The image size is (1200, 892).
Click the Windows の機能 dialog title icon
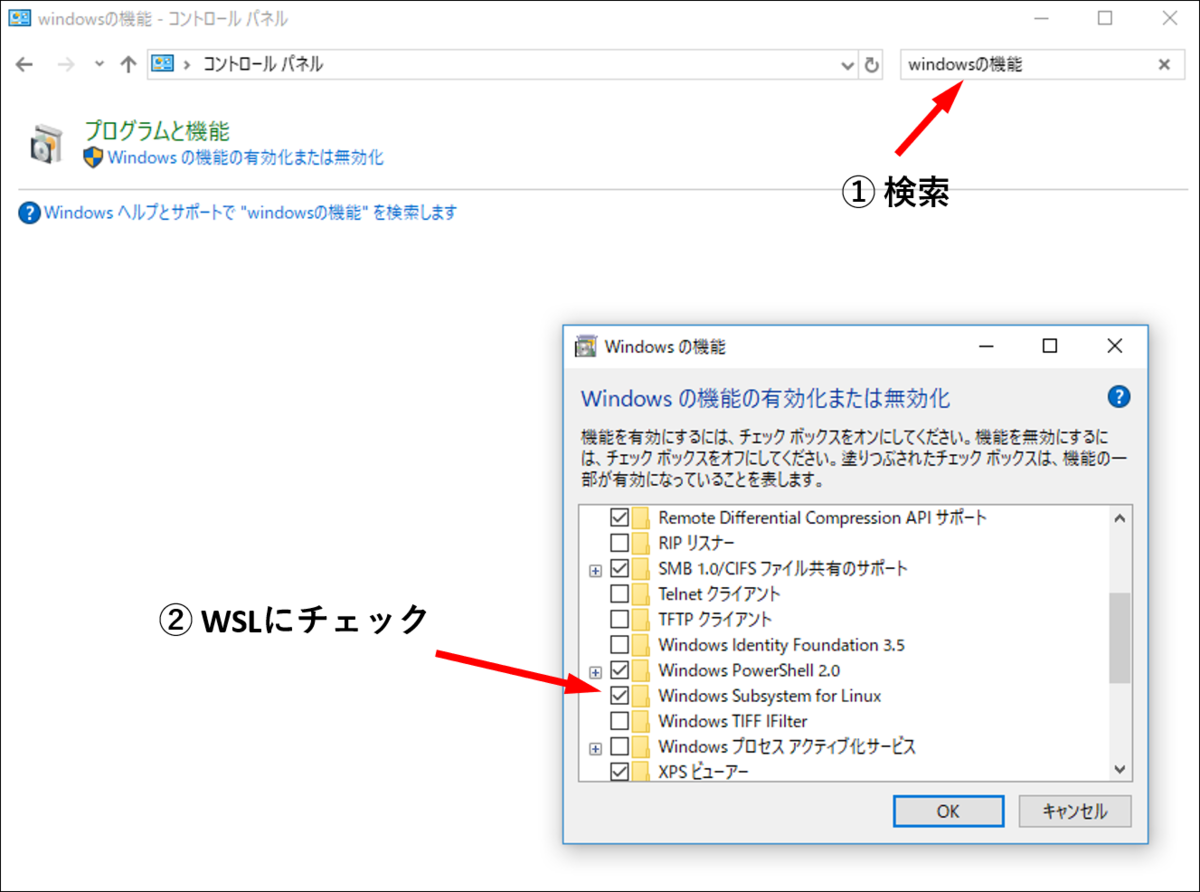point(585,347)
